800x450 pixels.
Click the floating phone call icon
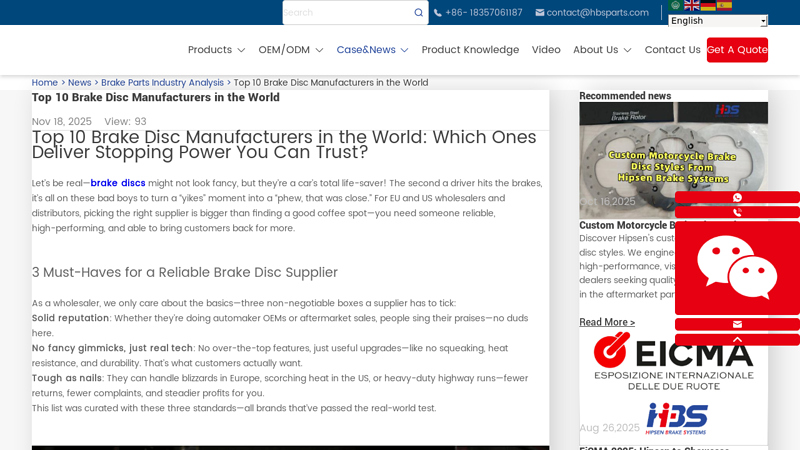[x=737, y=212]
